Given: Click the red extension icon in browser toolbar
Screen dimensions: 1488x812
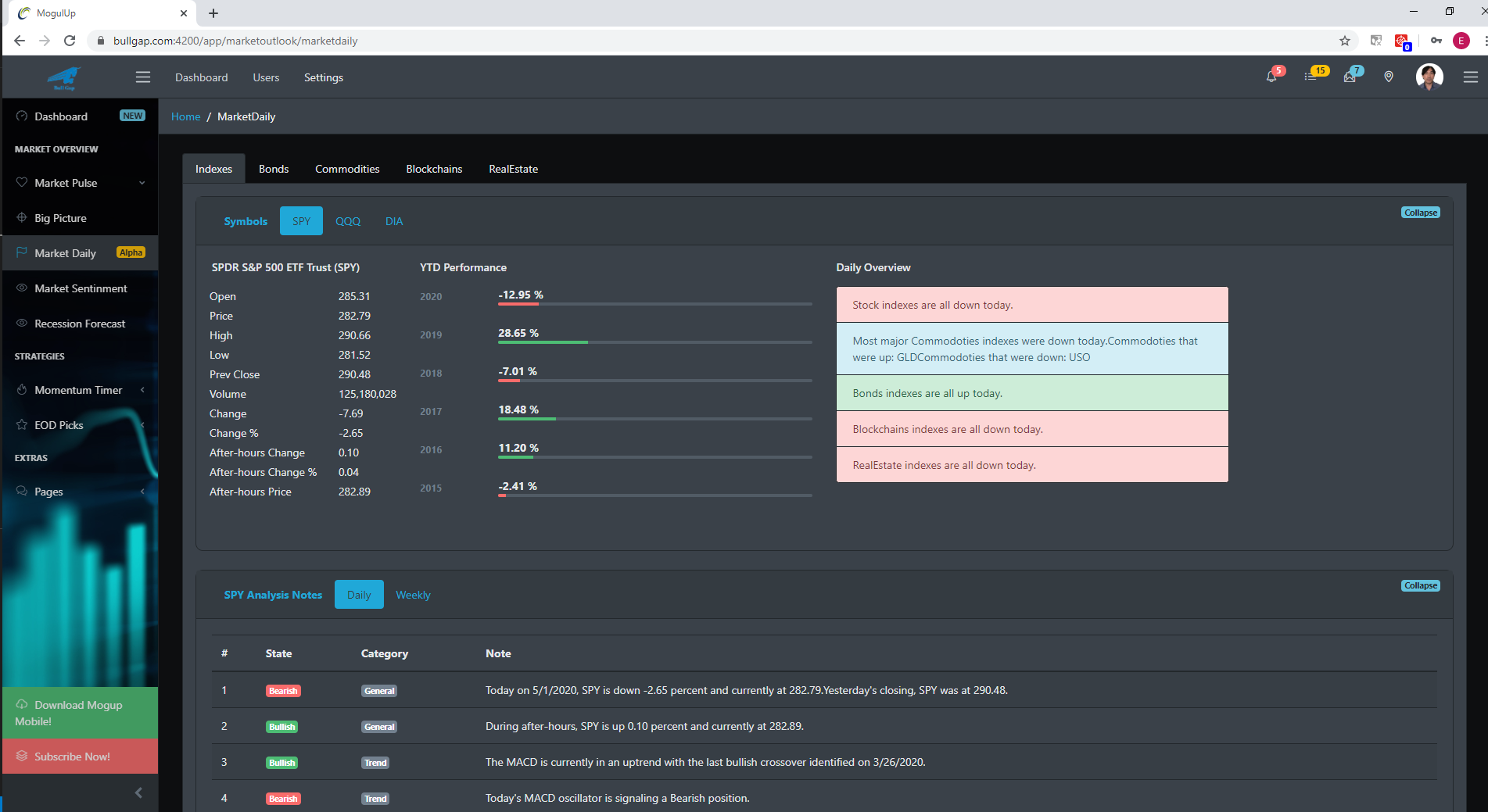Looking at the screenshot, I should tap(1401, 41).
